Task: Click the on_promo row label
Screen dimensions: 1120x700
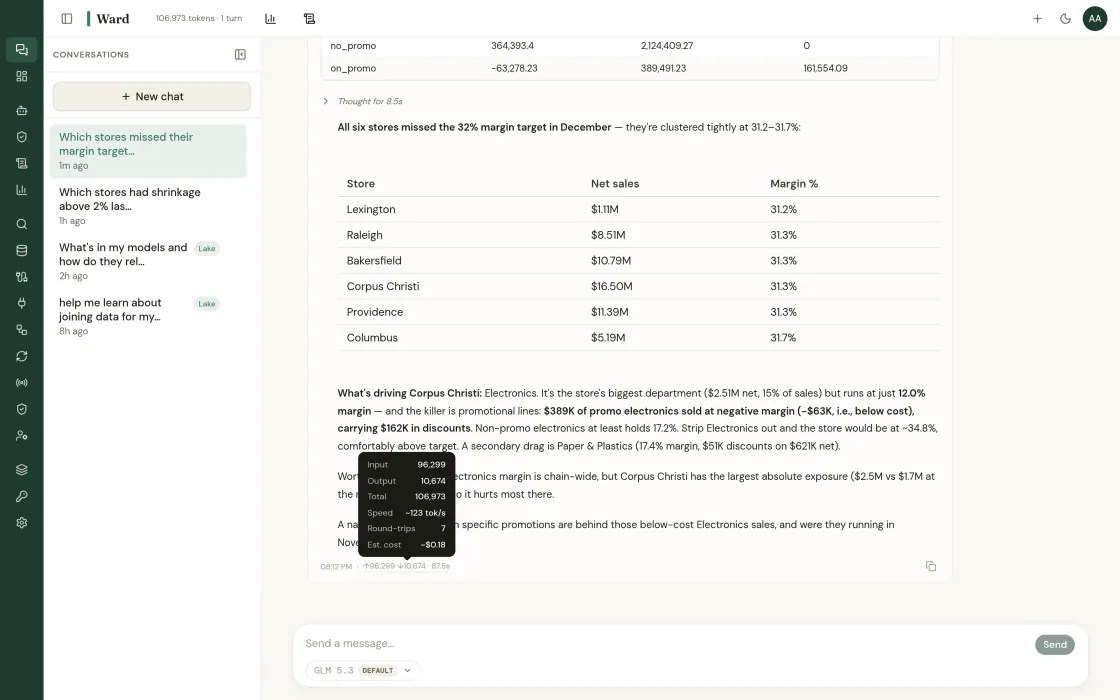Action: point(353,69)
